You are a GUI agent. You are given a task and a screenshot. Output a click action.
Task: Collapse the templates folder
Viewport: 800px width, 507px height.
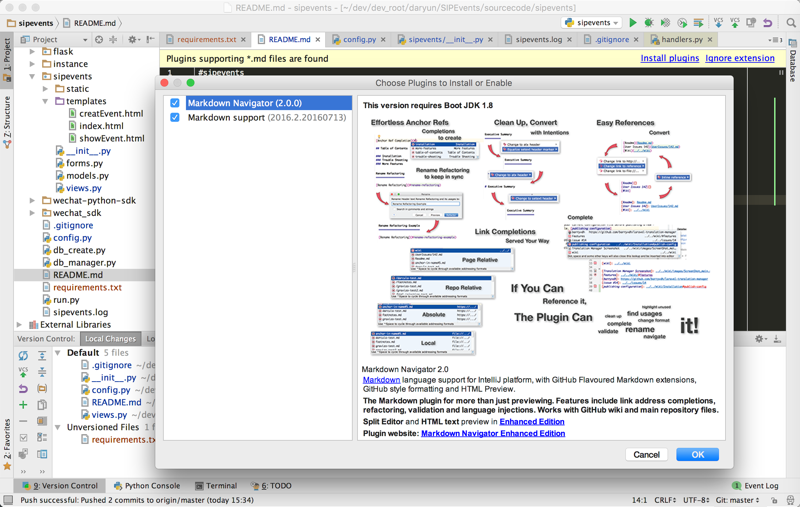[x=45, y=101]
